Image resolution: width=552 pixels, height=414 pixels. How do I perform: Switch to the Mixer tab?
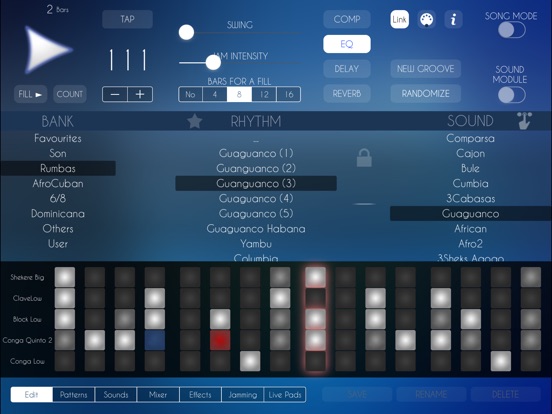point(158,395)
